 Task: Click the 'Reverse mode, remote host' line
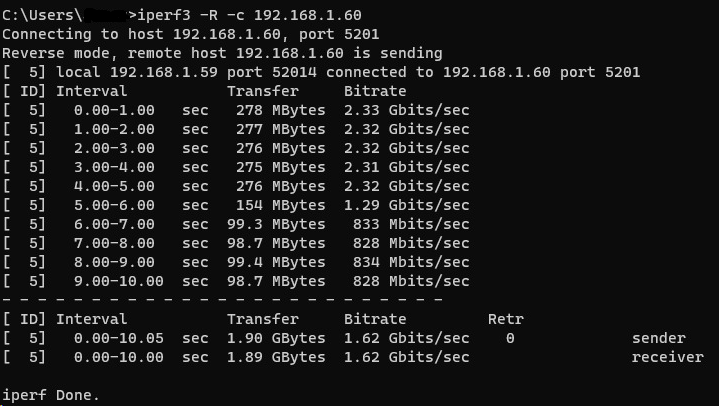coord(222,53)
